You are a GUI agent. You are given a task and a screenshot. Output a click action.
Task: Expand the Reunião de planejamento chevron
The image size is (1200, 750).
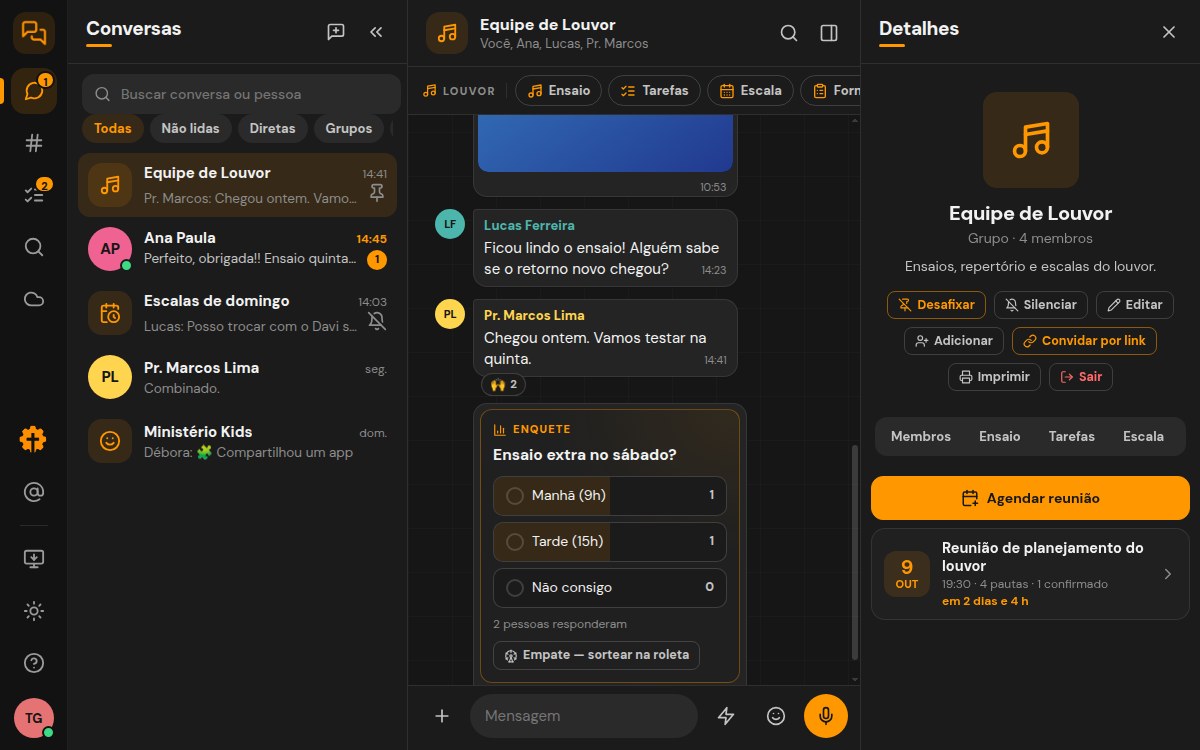point(1167,574)
